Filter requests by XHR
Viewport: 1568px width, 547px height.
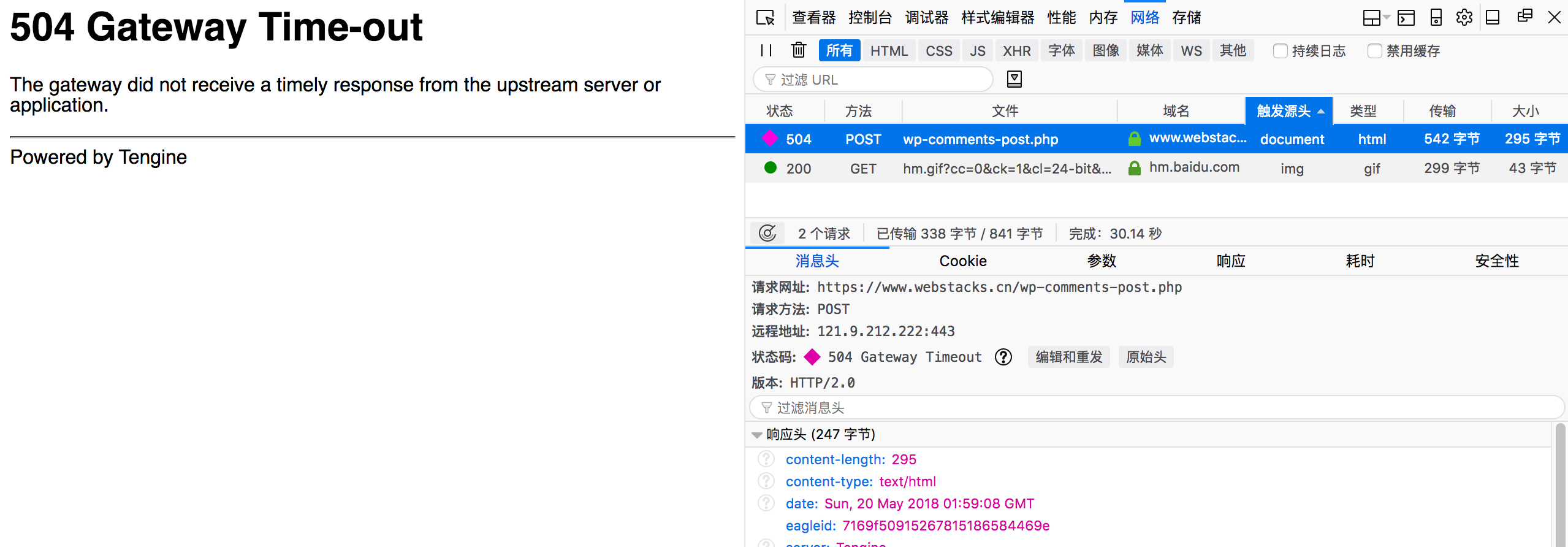(x=1016, y=50)
